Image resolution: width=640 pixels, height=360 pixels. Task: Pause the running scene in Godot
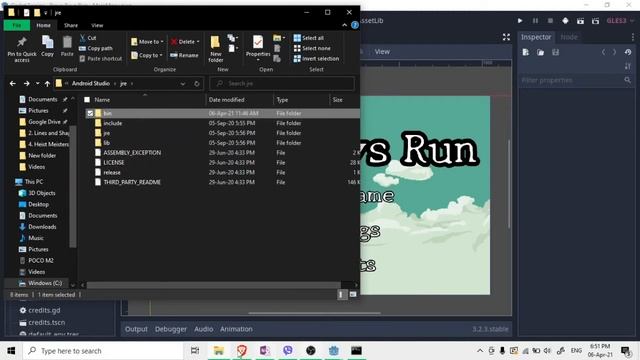click(535, 20)
